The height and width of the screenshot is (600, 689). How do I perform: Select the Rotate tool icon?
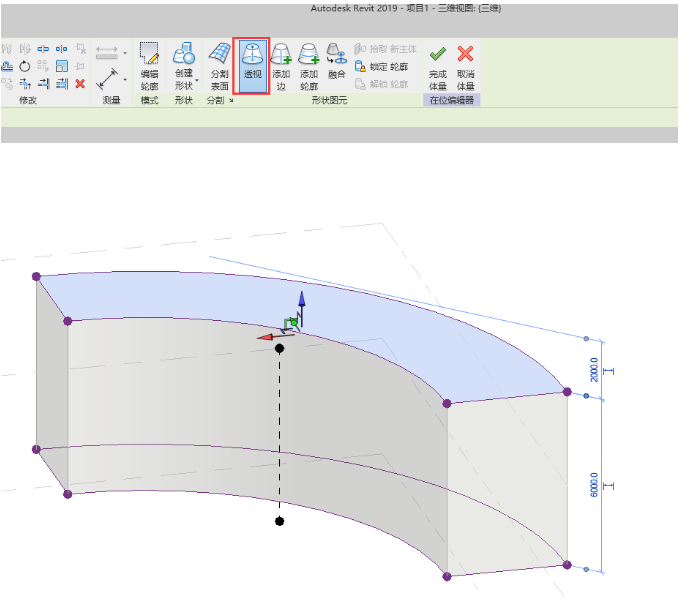(25, 67)
